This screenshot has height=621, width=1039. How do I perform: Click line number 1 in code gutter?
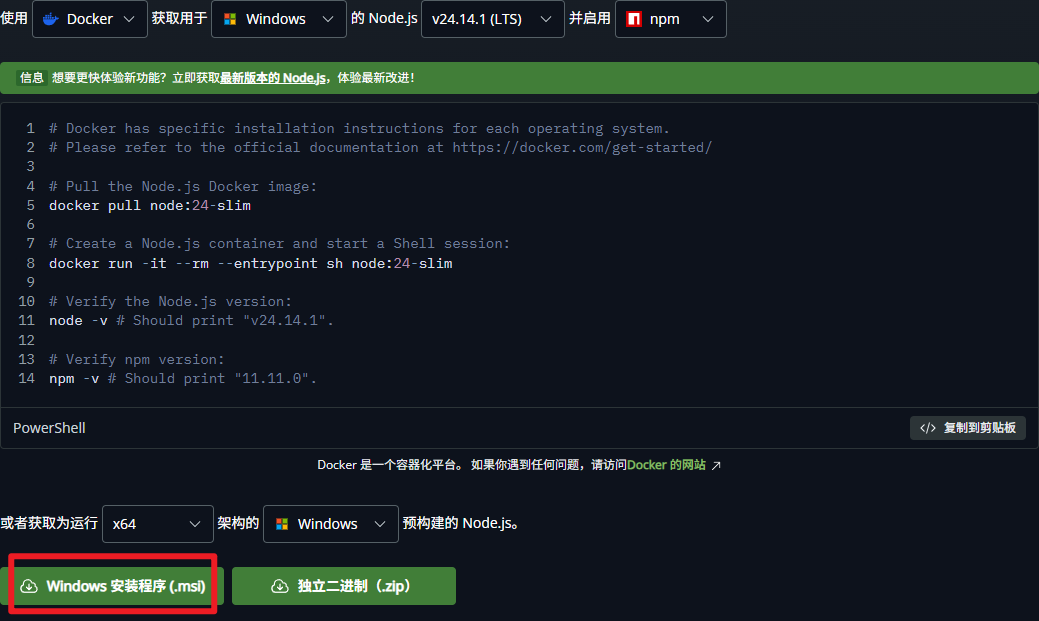30,129
